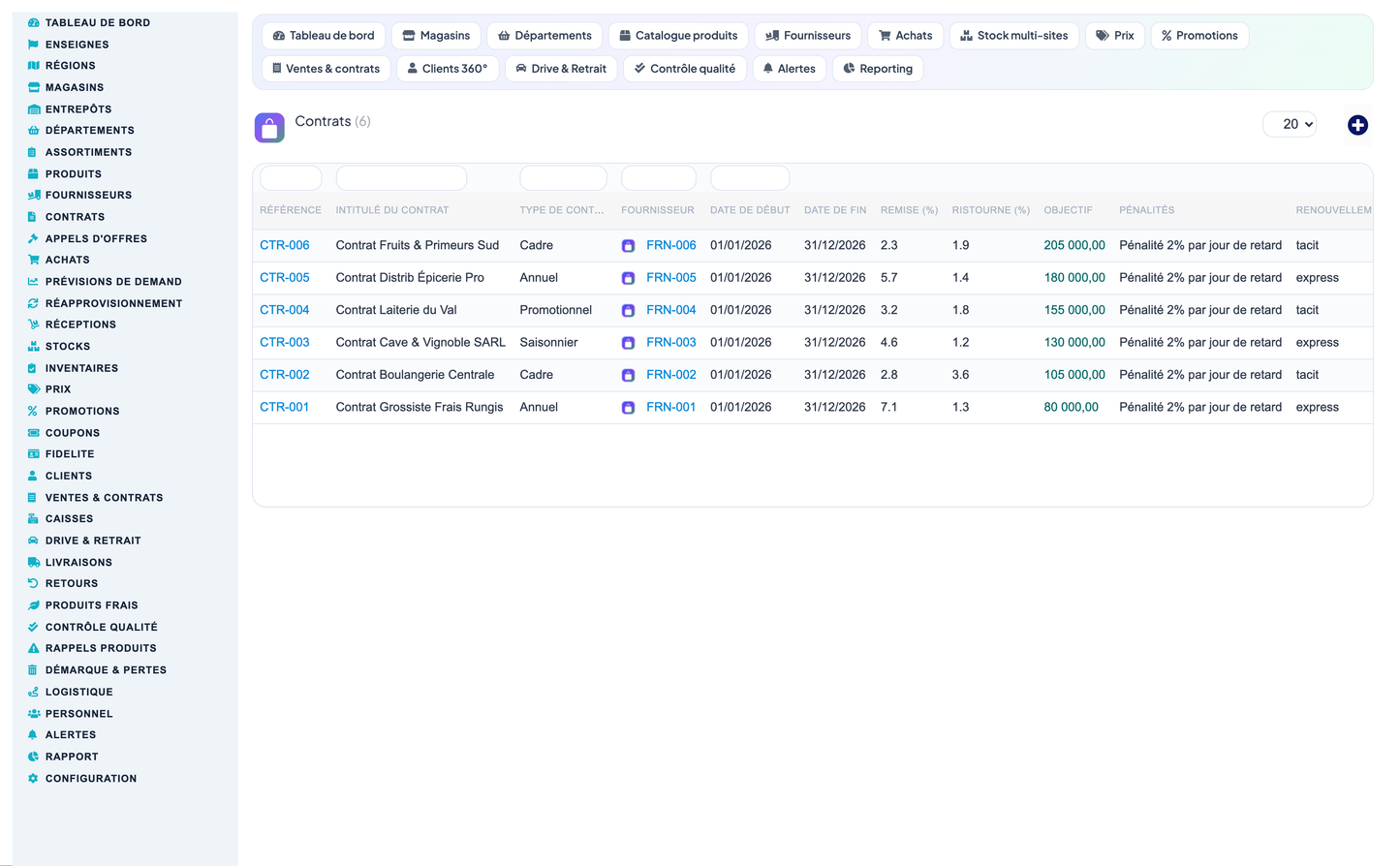
Task: Click the Tableau de bord sidebar icon
Action: click(34, 22)
